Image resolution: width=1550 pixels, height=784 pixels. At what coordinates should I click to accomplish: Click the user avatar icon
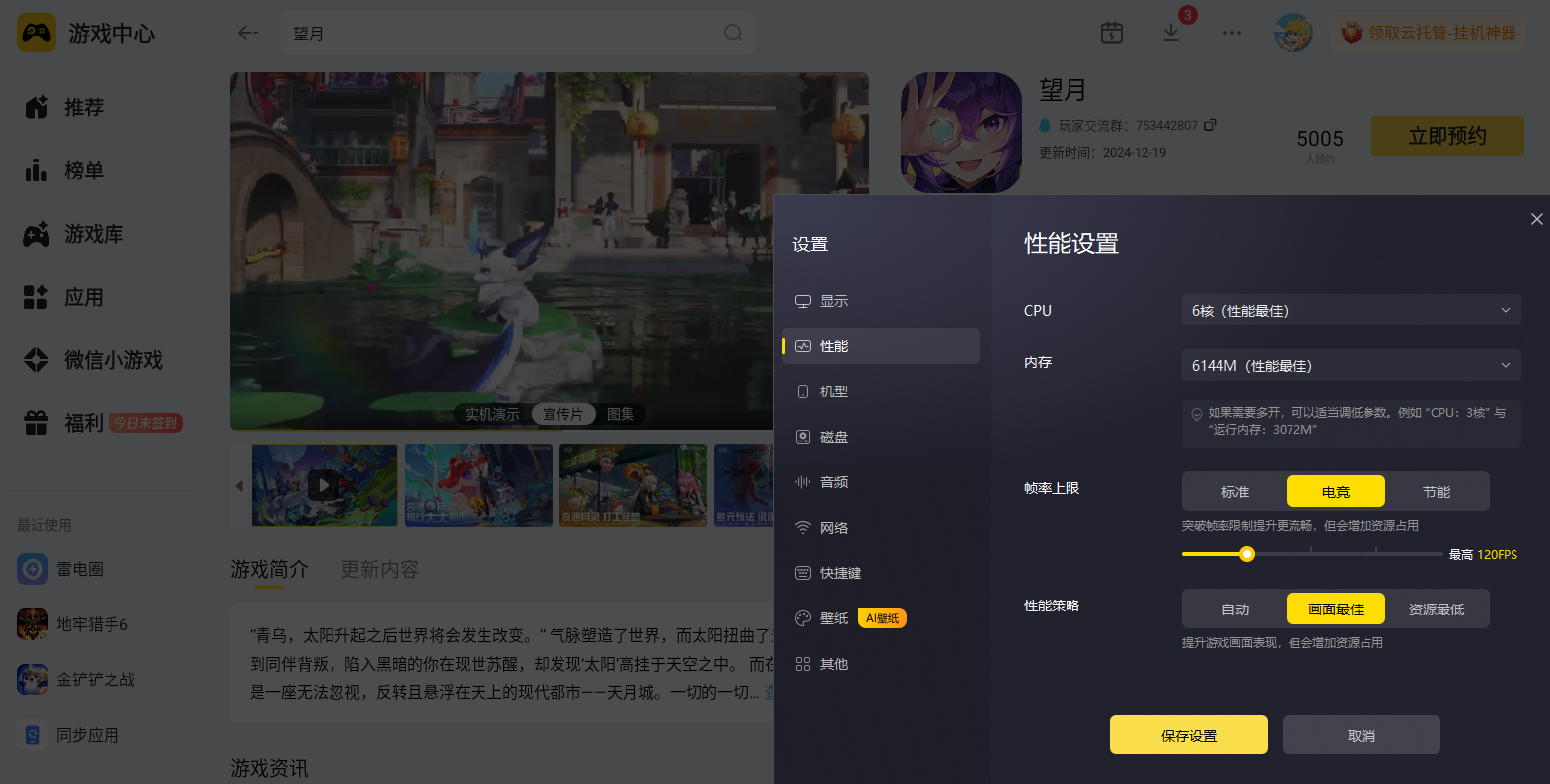(x=1293, y=33)
